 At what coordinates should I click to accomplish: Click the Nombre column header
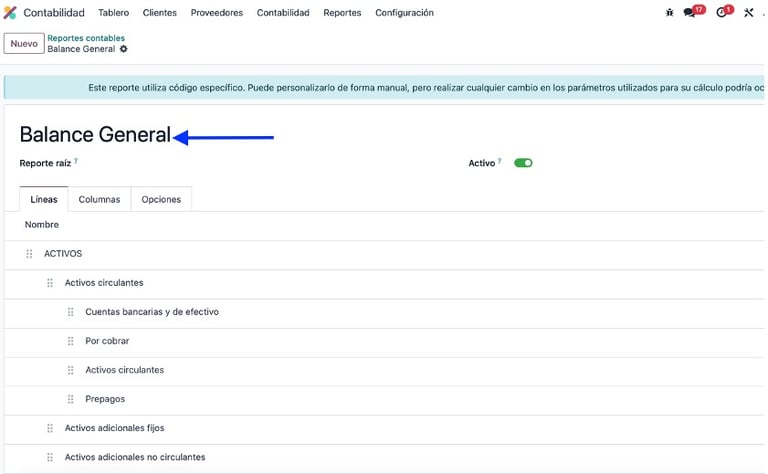pyautogui.click(x=42, y=225)
